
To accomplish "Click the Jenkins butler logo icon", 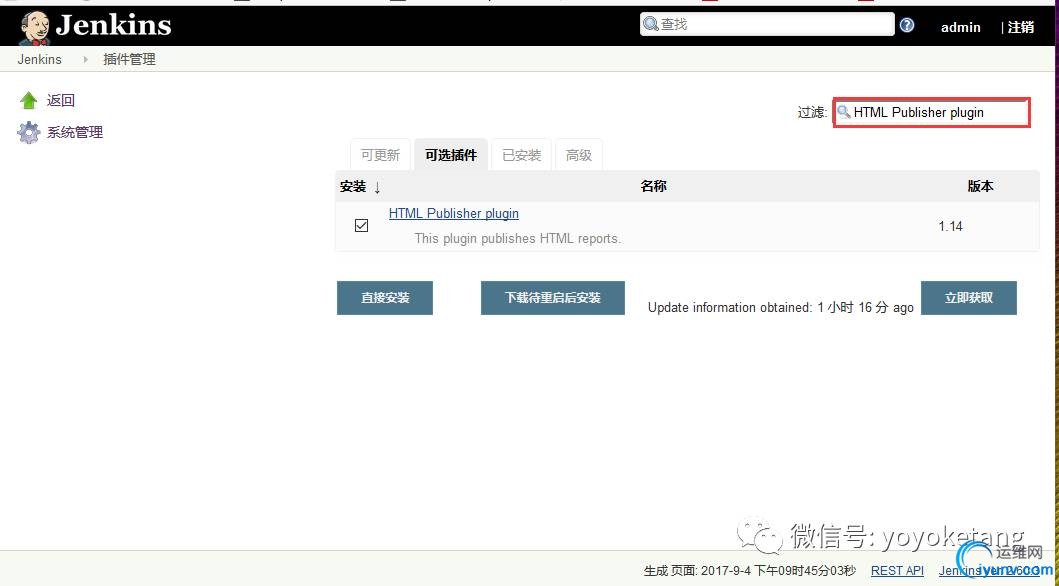I will coord(34,28).
